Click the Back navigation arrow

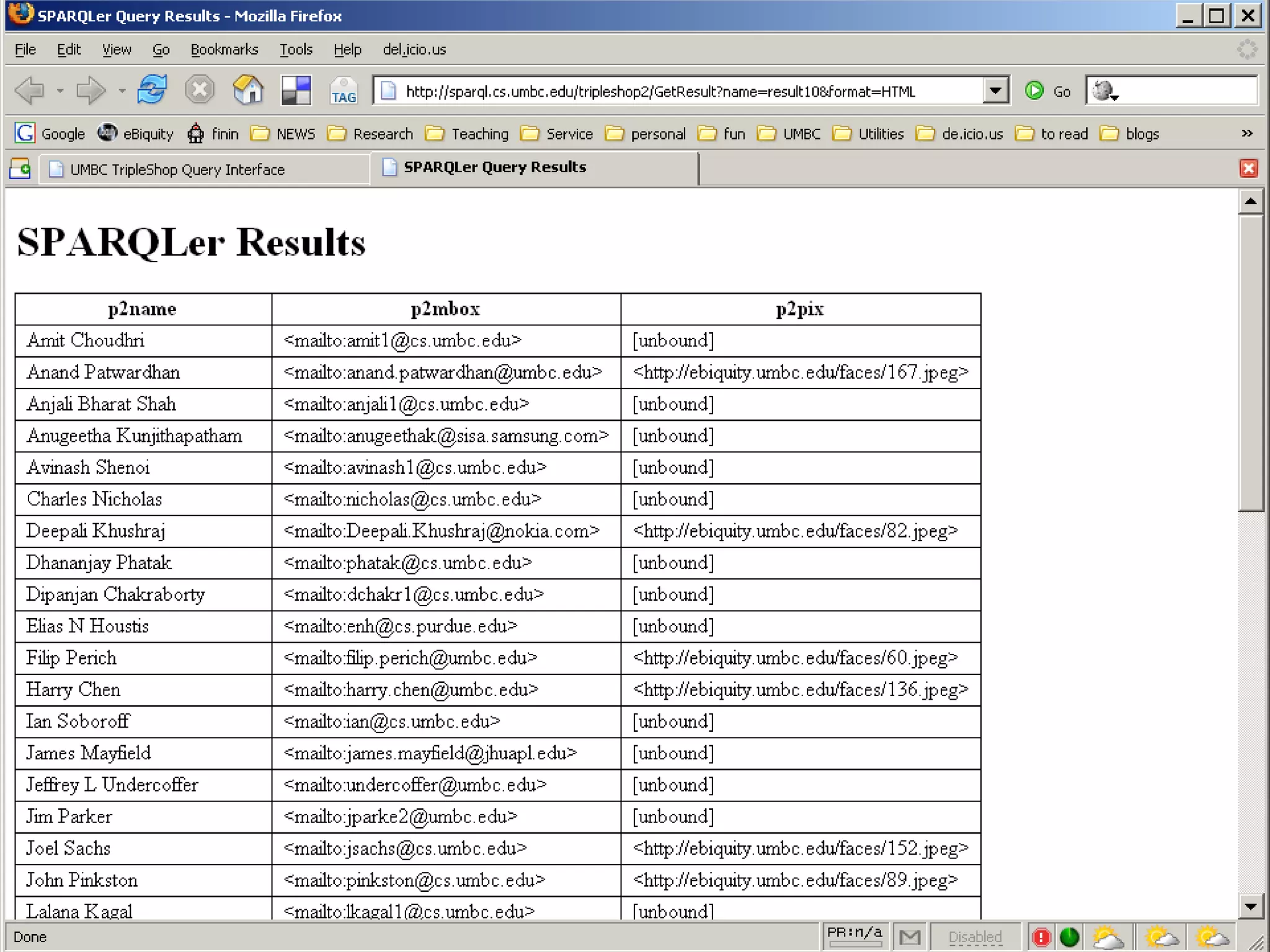[30, 90]
